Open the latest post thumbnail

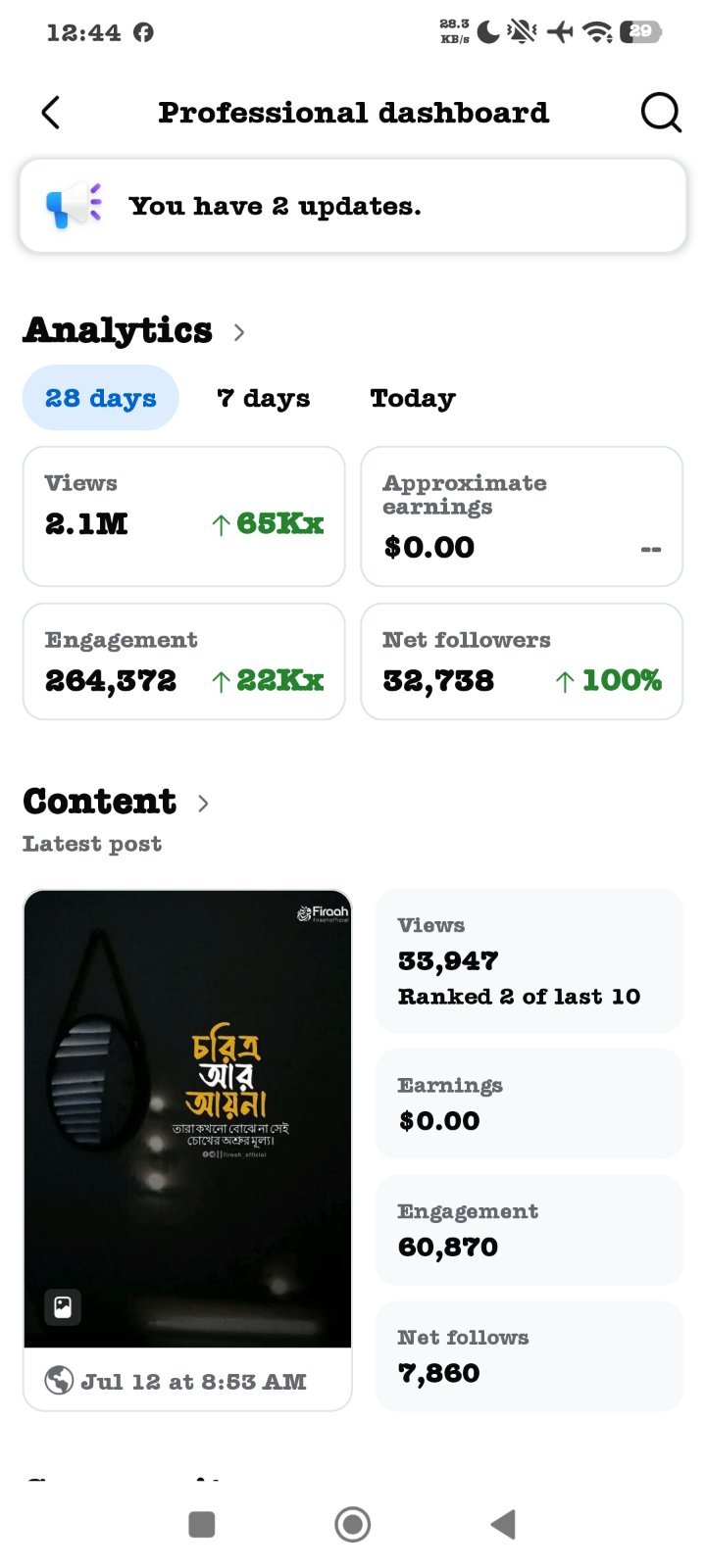pos(187,1118)
